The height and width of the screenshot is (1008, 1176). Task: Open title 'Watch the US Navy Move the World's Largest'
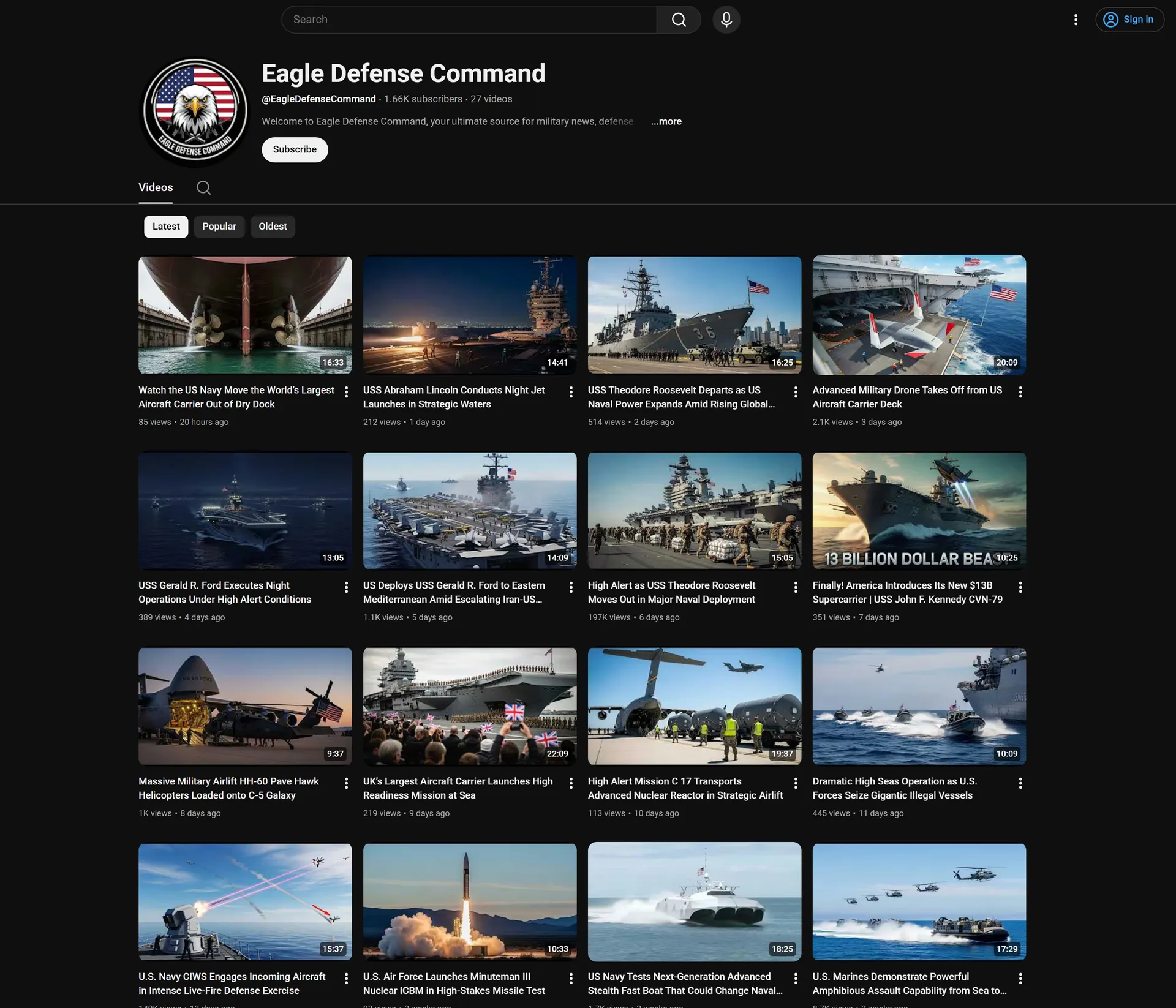(x=236, y=397)
